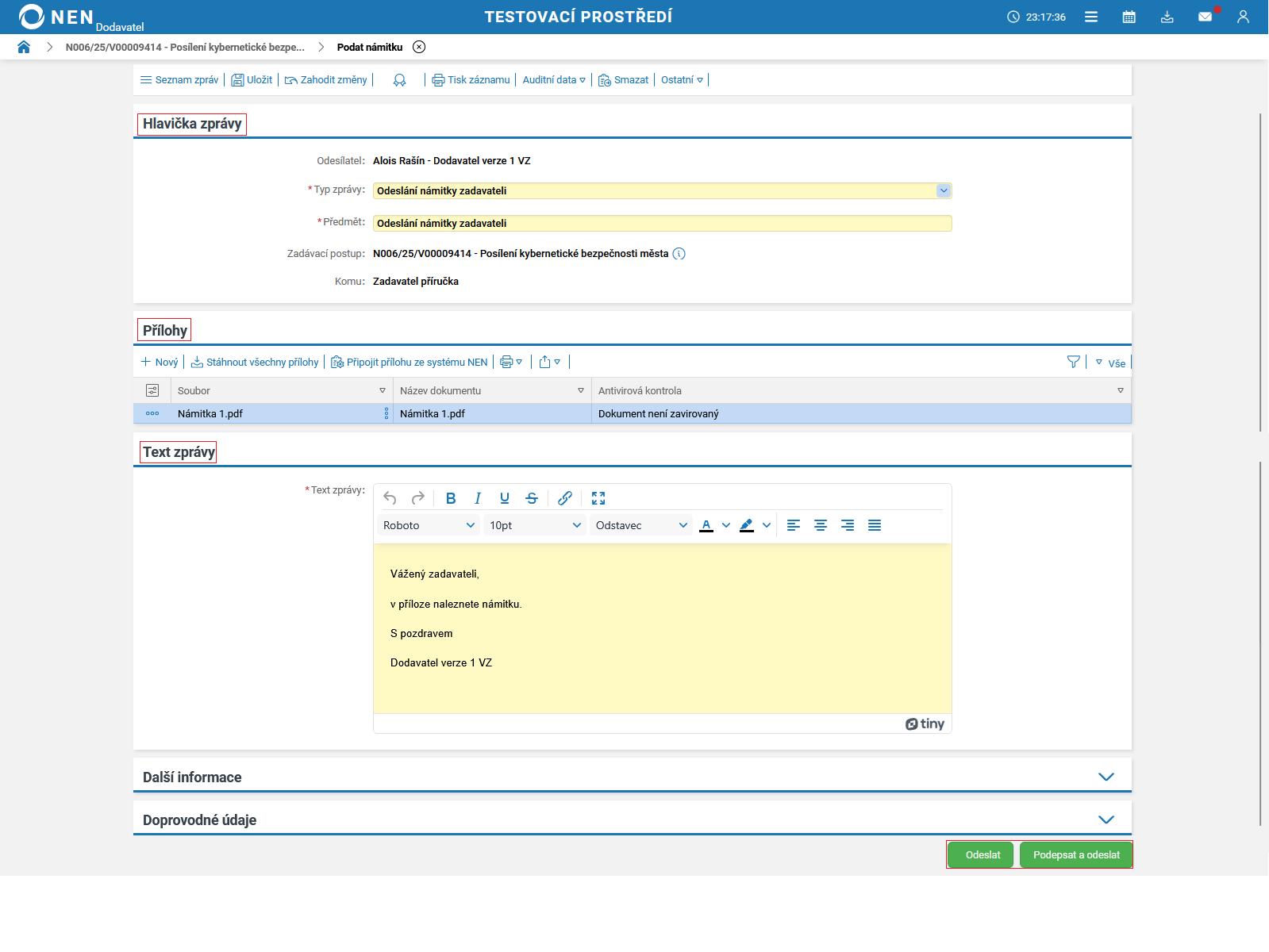Open the calendar icon in header

tap(1129, 17)
